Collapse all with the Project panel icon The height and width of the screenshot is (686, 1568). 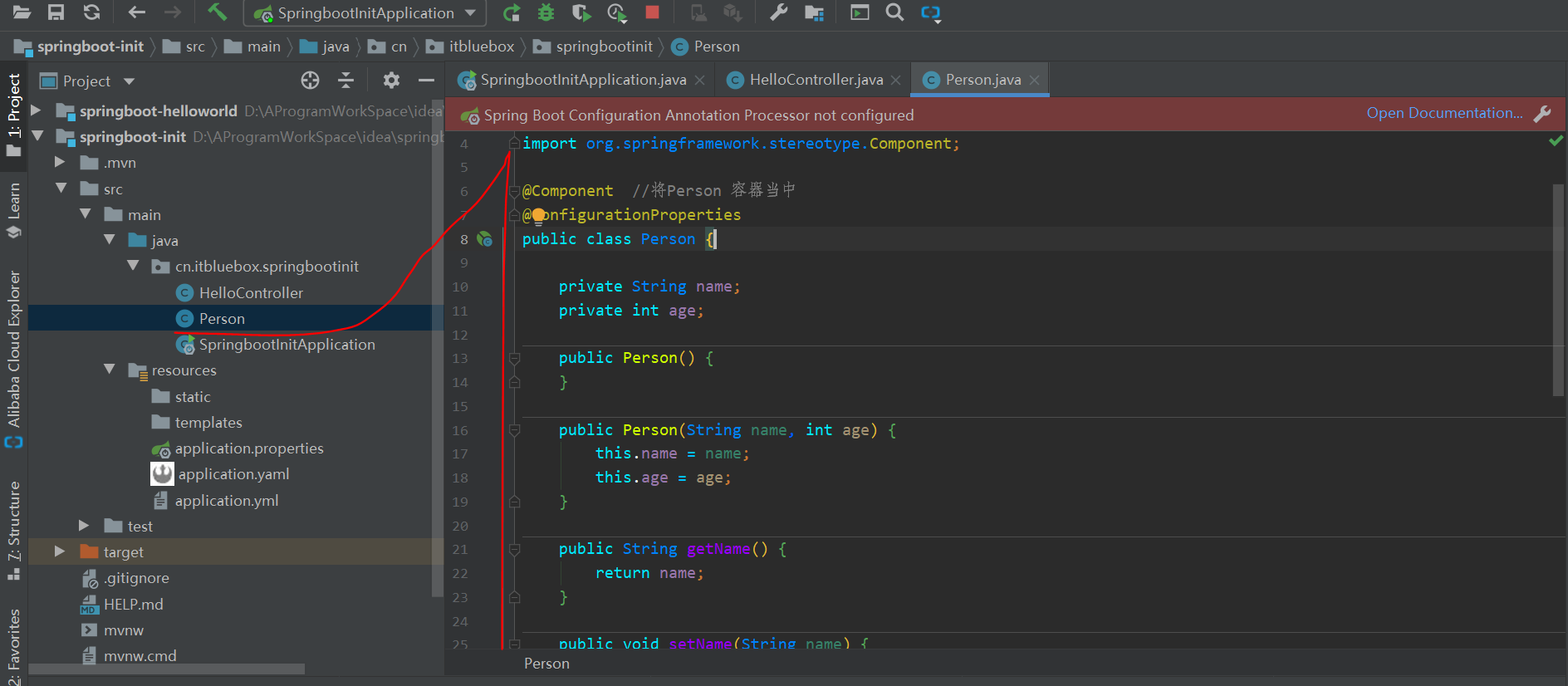346,80
